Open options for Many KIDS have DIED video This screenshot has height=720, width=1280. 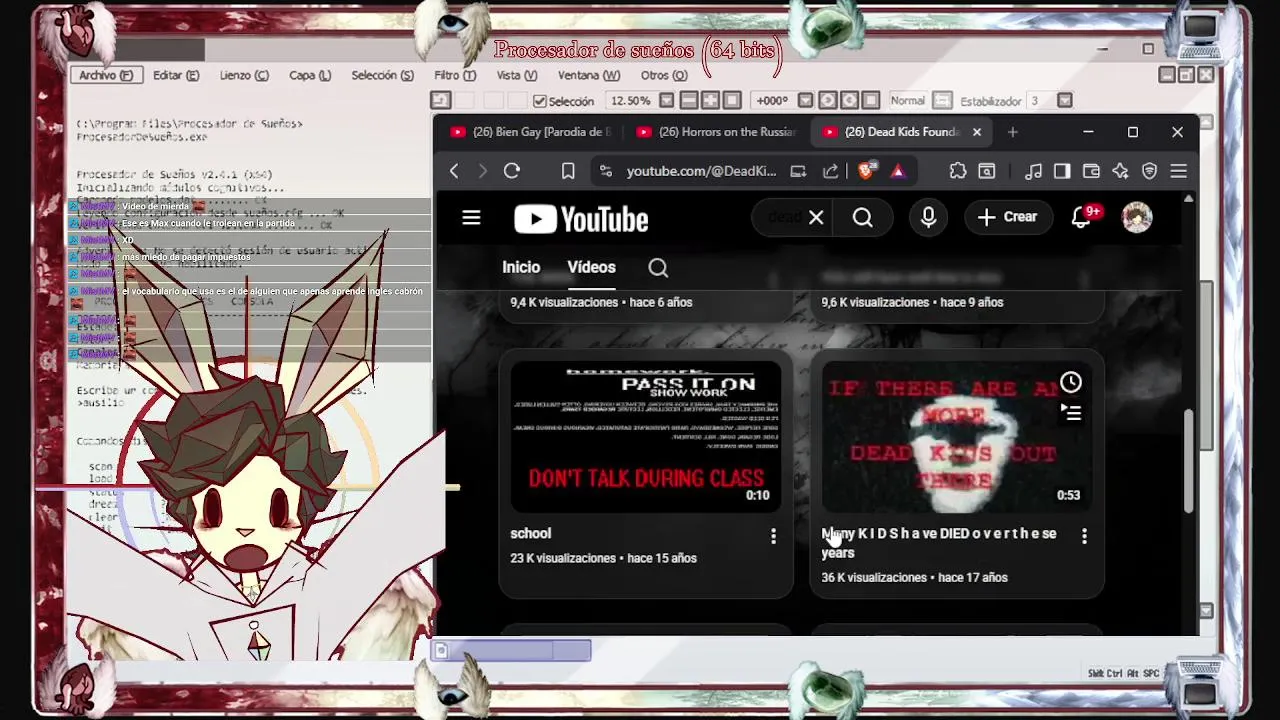coord(1084,537)
